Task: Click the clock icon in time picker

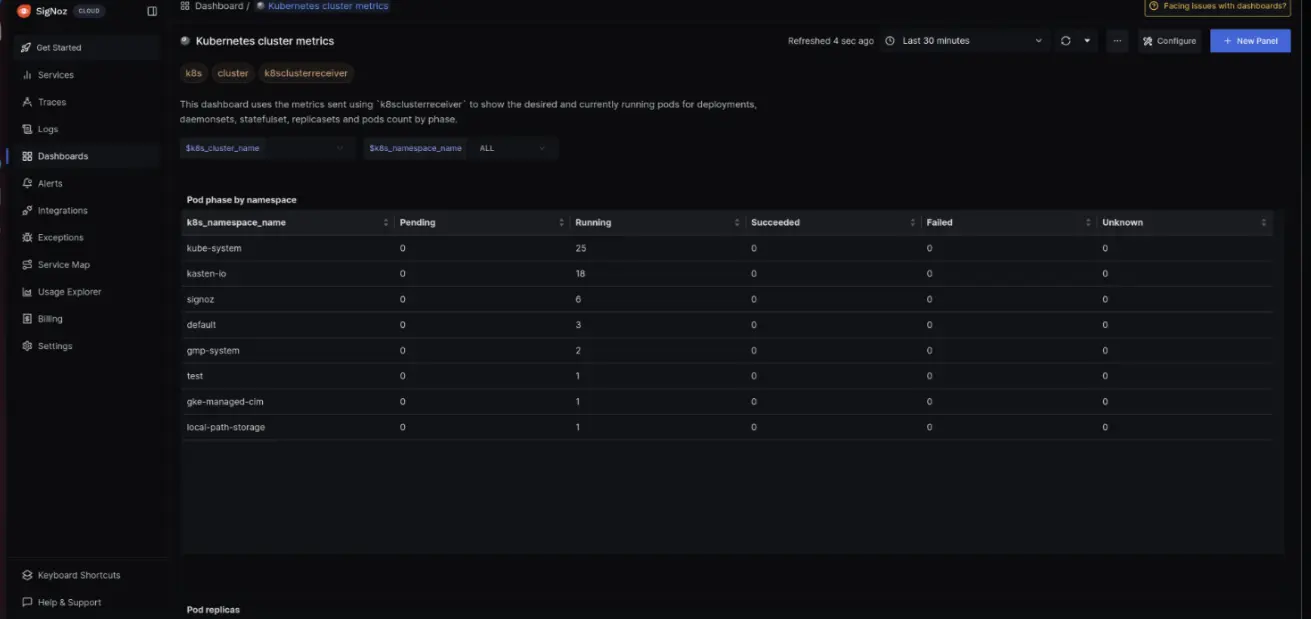Action: click(x=890, y=41)
